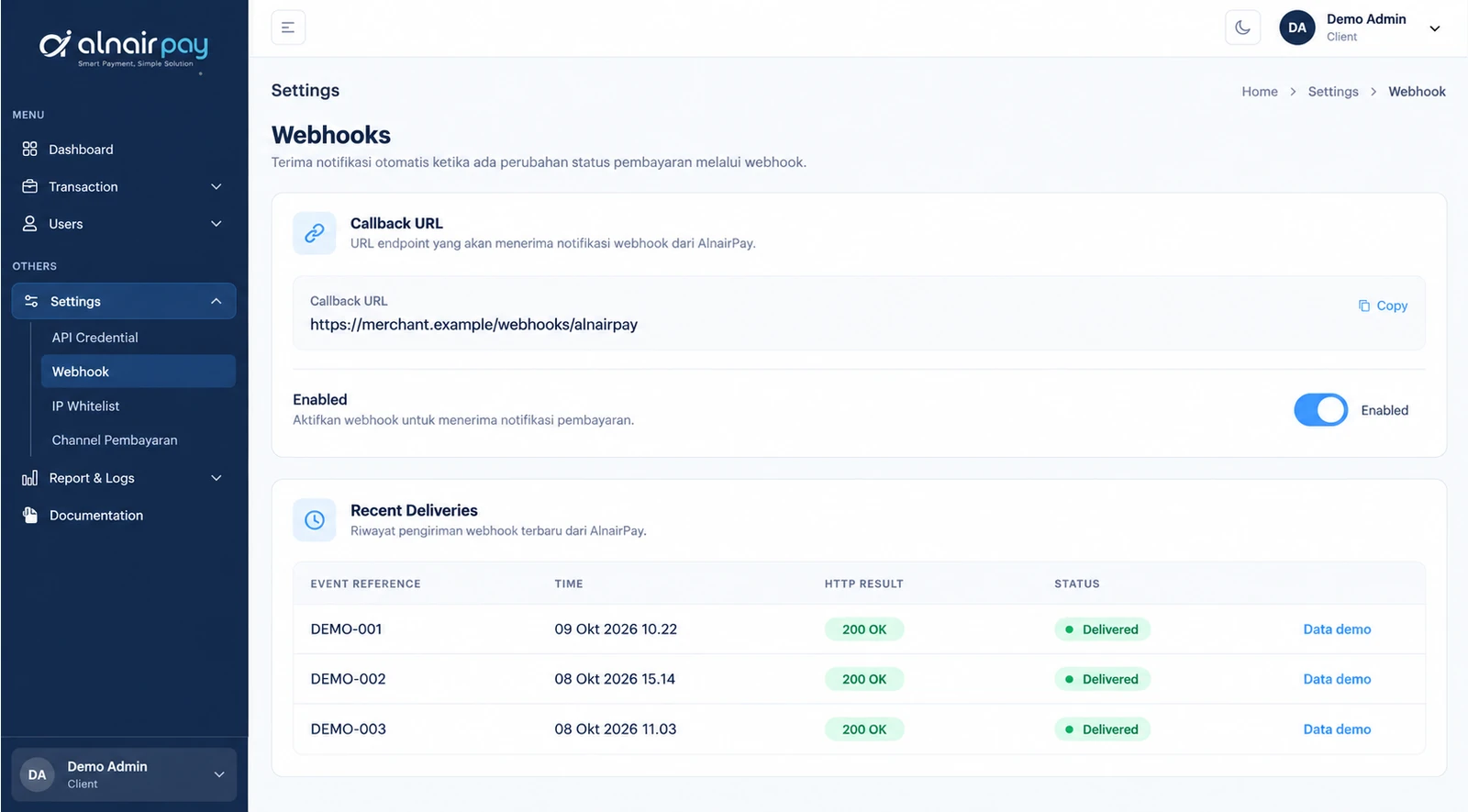The height and width of the screenshot is (812, 1468).
Task: Click the Settings sliders icon
Action: [31, 301]
